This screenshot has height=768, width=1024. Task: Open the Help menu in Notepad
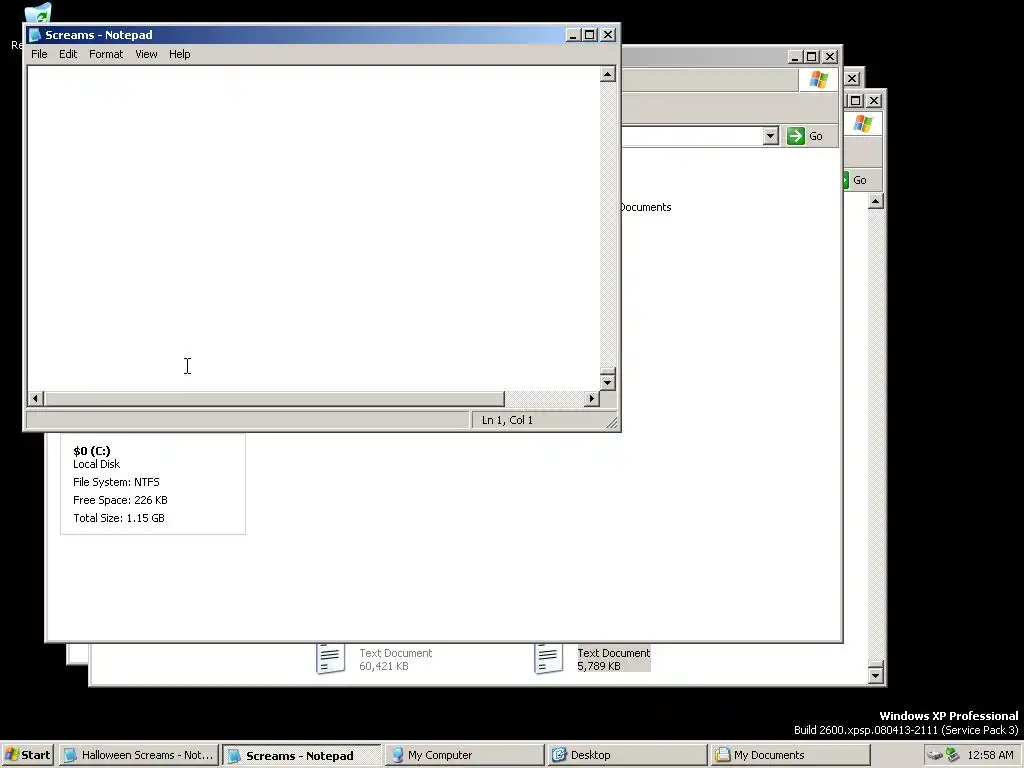pos(180,54)
